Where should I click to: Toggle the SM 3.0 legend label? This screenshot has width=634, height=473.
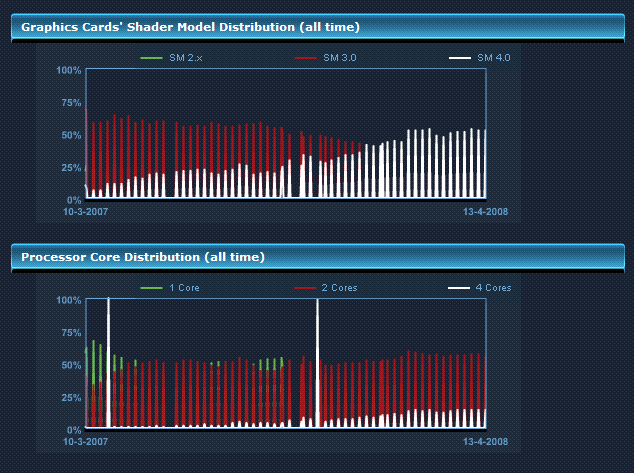pos(339,58)
